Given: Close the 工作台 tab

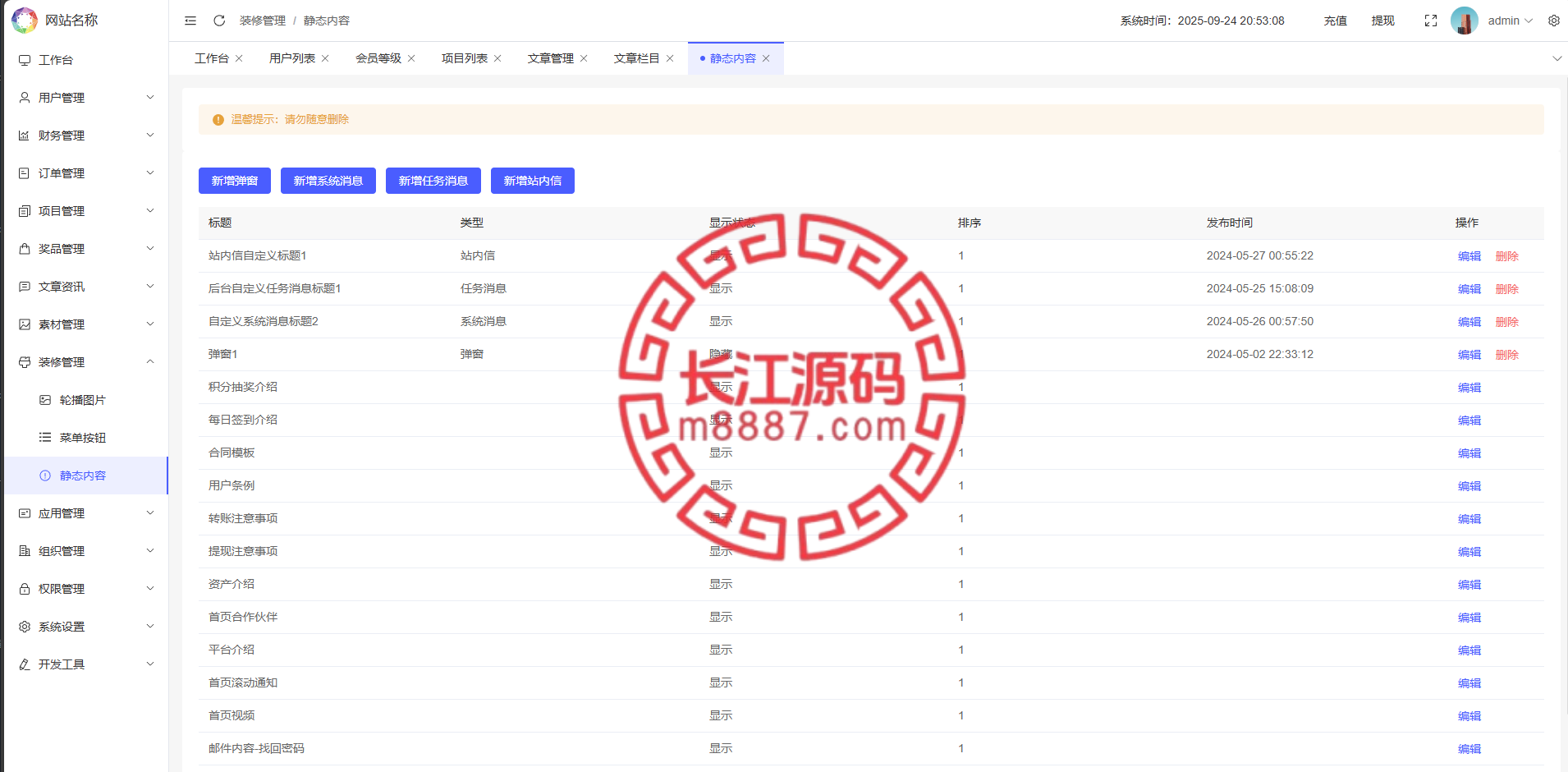Looking at the screenshot, I should [239, 58].
